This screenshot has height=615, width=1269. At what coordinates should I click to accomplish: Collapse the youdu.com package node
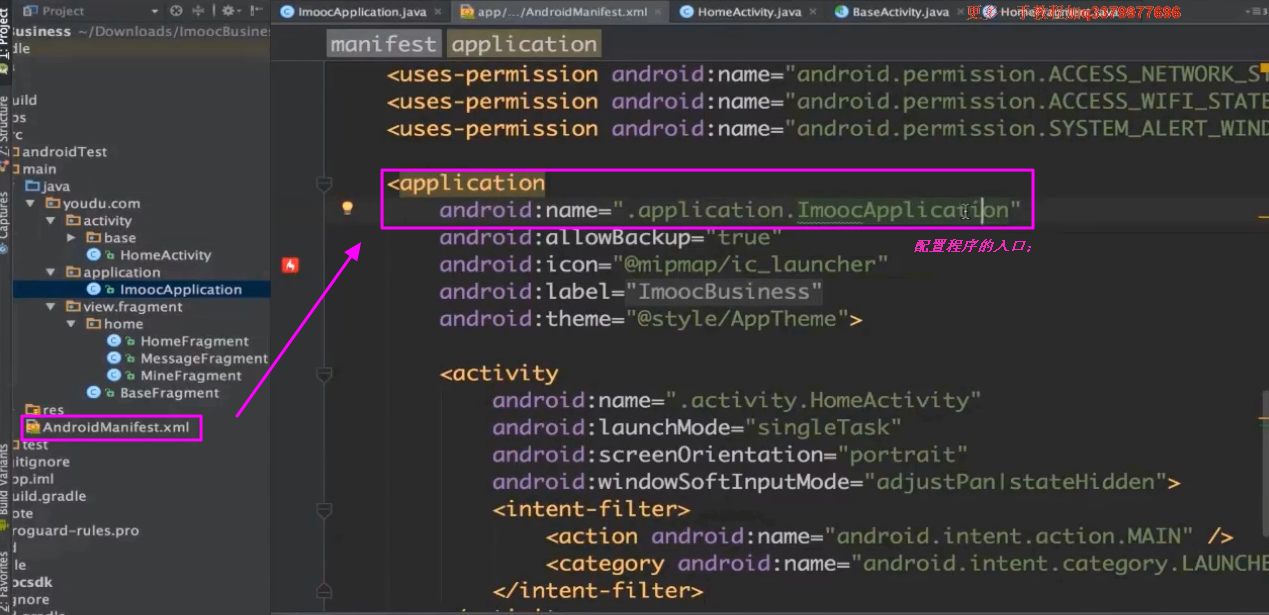click(x=31, y=203)
